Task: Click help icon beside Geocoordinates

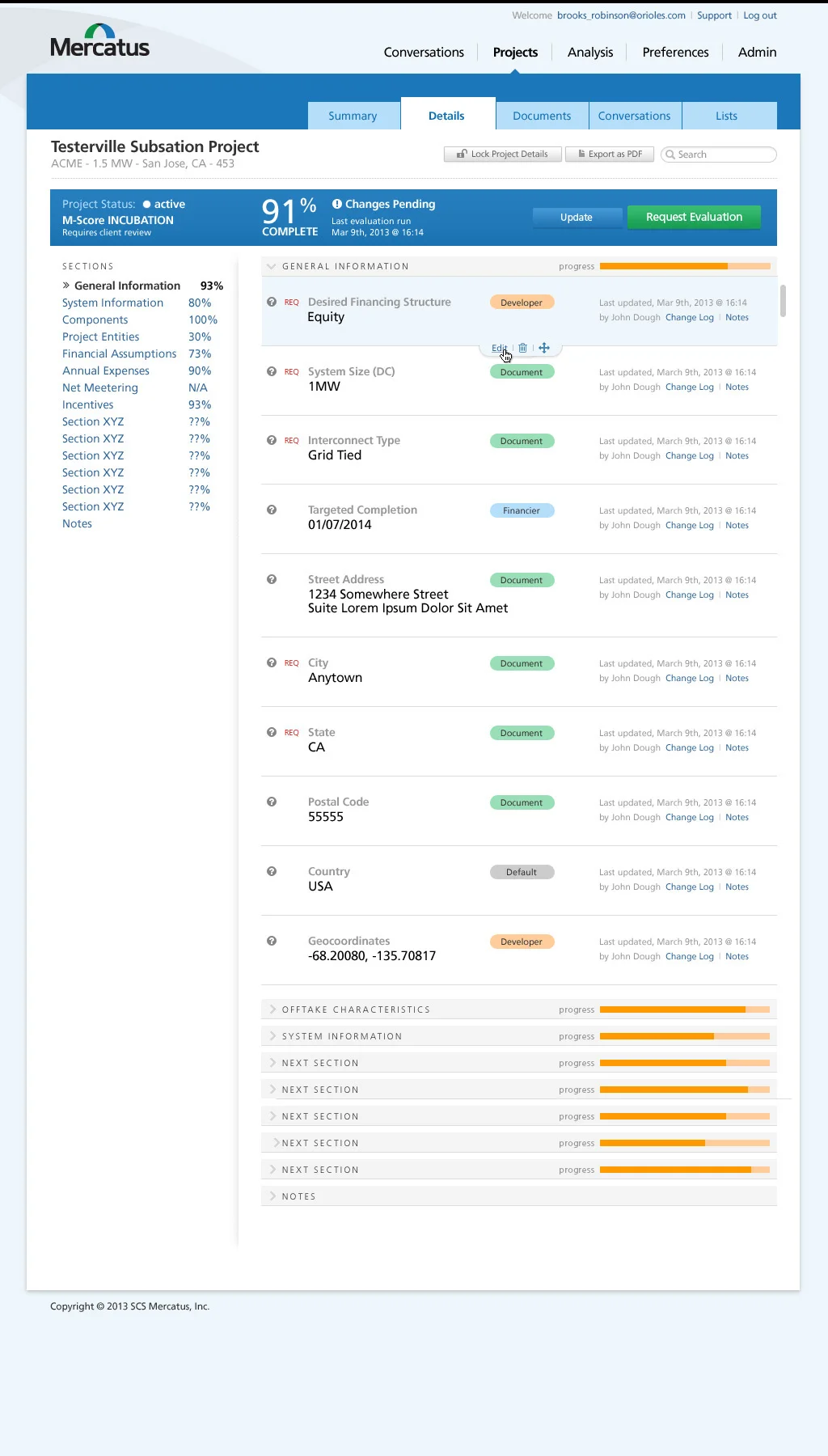Action: 272,941
